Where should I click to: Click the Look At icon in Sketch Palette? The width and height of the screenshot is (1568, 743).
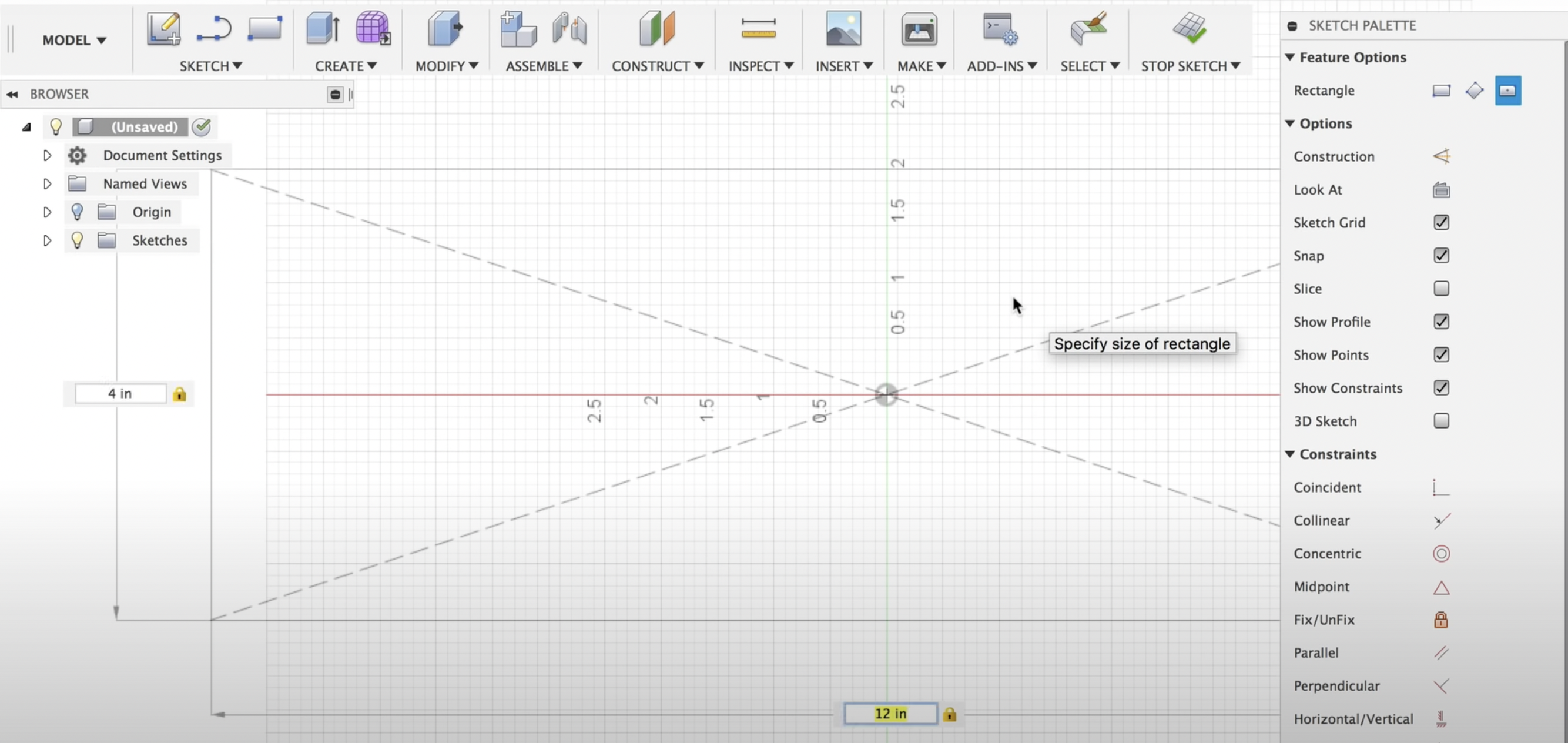coord(1442,189)
